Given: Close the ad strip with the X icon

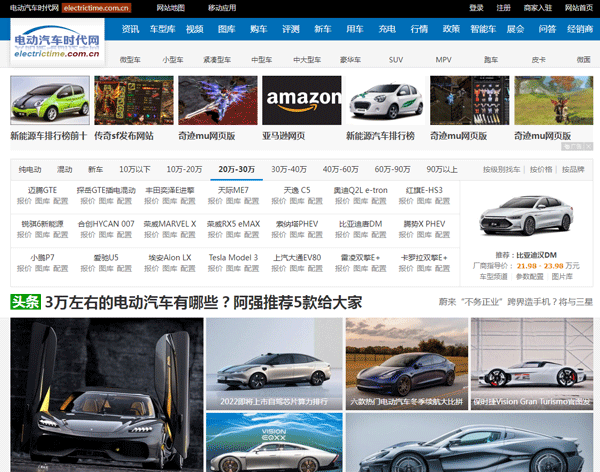Looking at the screenshot, I should 589,146.
